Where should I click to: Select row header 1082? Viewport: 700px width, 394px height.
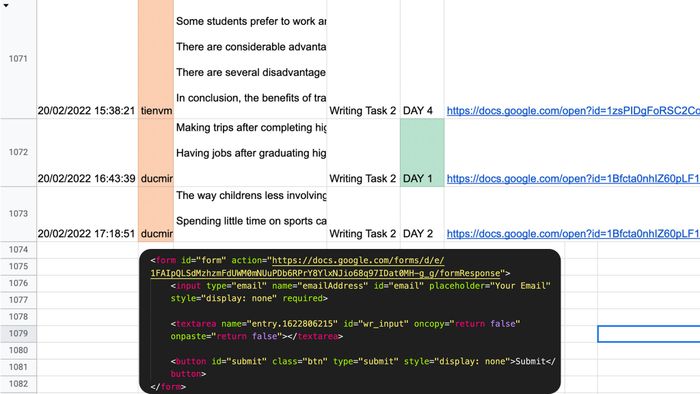coord(18,384)
